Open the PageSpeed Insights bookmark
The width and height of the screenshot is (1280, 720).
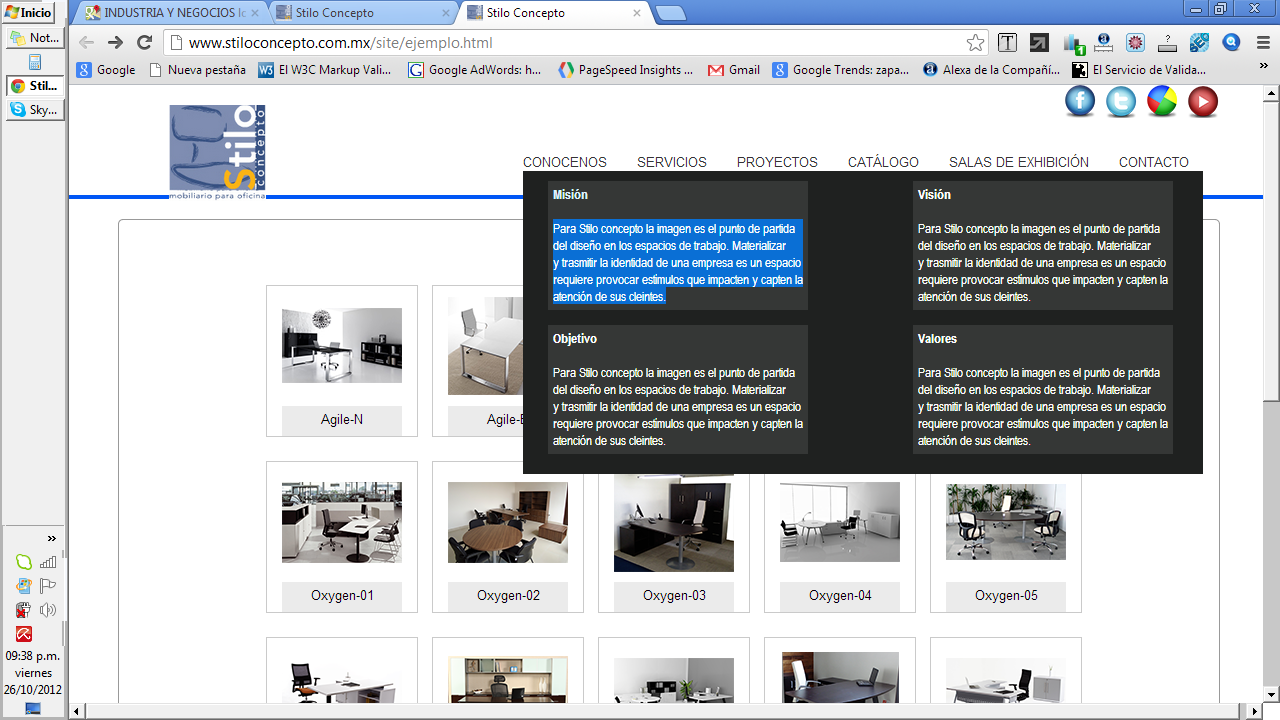[625, 70]
